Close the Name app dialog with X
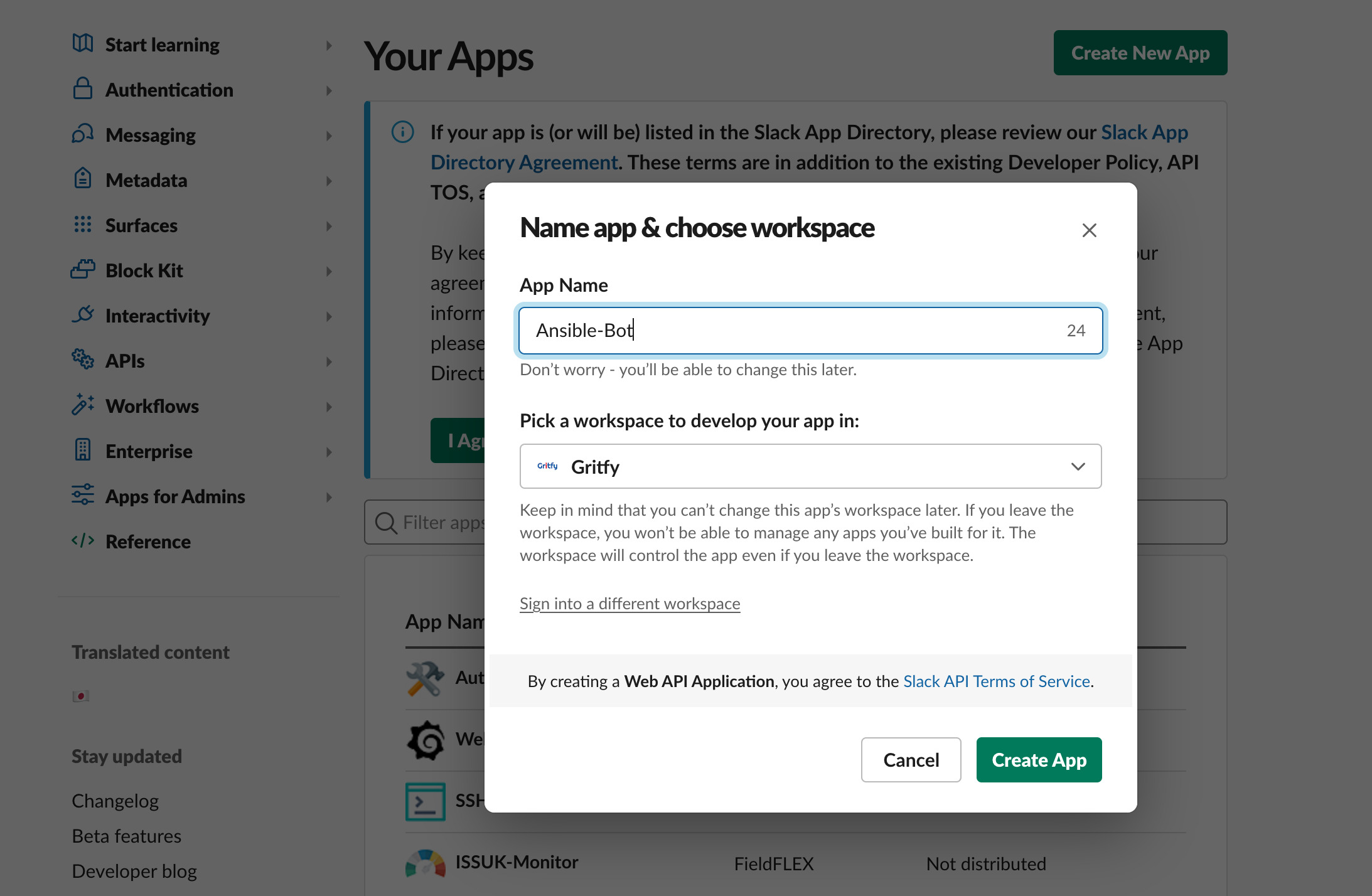1372x896 pixels. point(1090,230)
